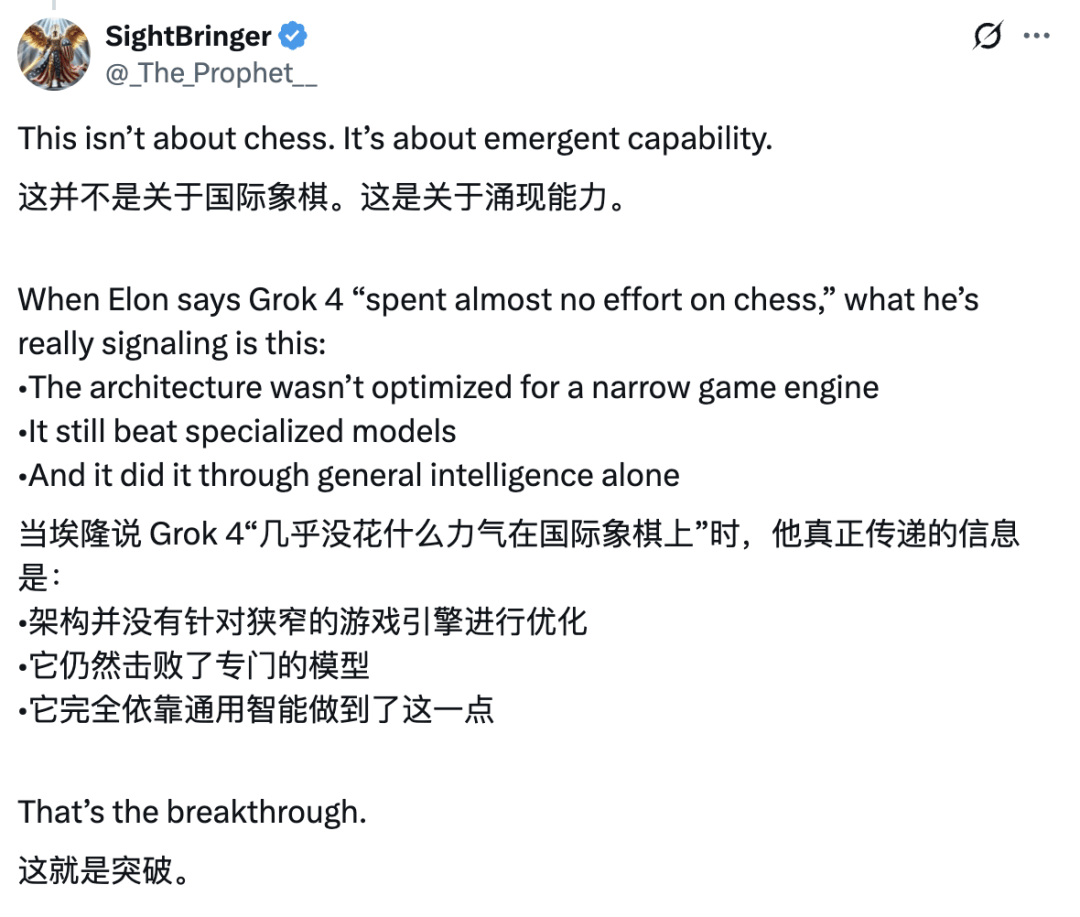
Task: Click the final Chinese line 这就是突破
Action: pos(103,870)
